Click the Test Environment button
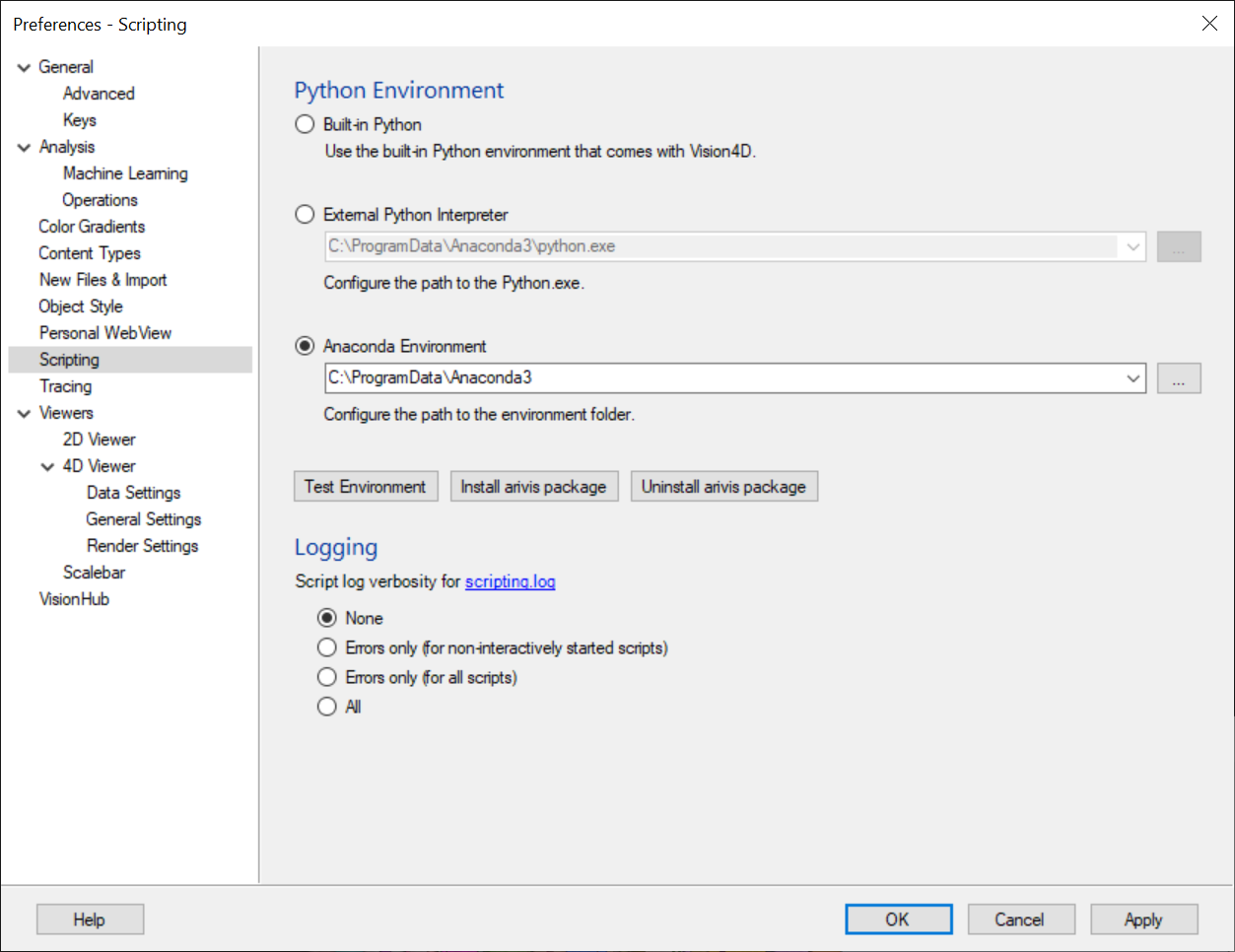Image resolution: width=1235 pixels, height=952 pixels. tap(366, 486)
